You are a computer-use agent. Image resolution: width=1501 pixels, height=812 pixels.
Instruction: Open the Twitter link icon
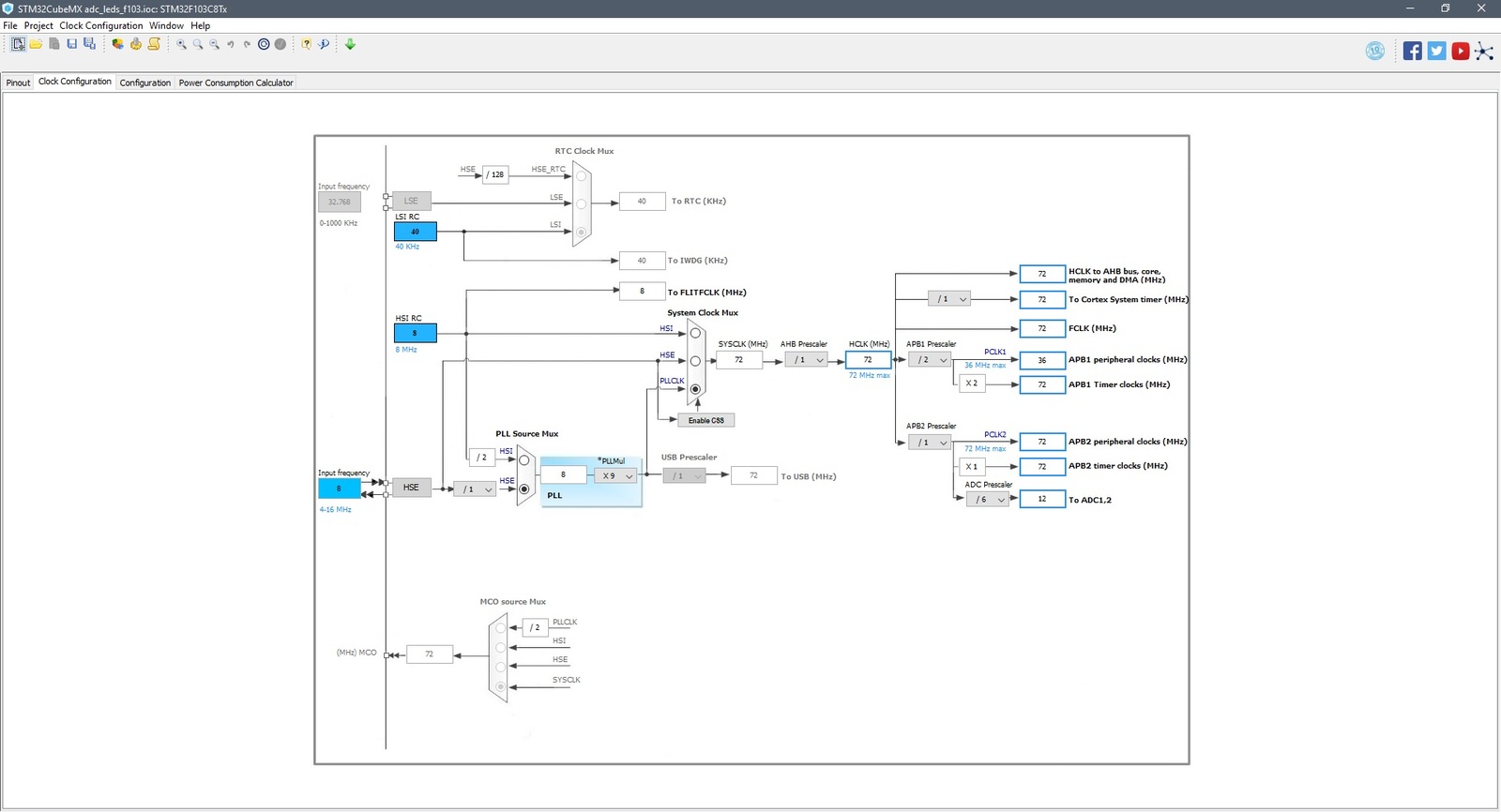pyautogui.click(x=1437, y=51)
